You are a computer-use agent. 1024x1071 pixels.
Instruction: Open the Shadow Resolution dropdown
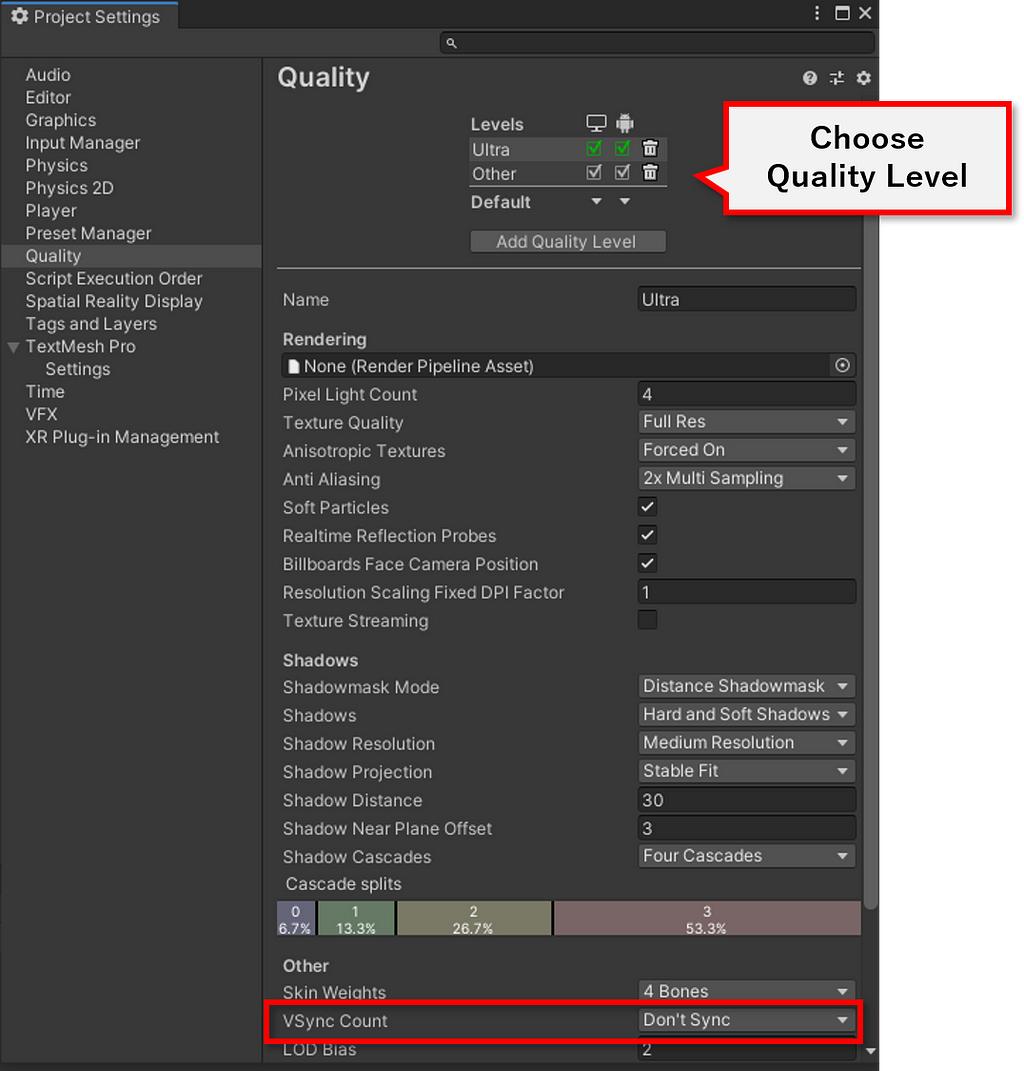[747, 742]
